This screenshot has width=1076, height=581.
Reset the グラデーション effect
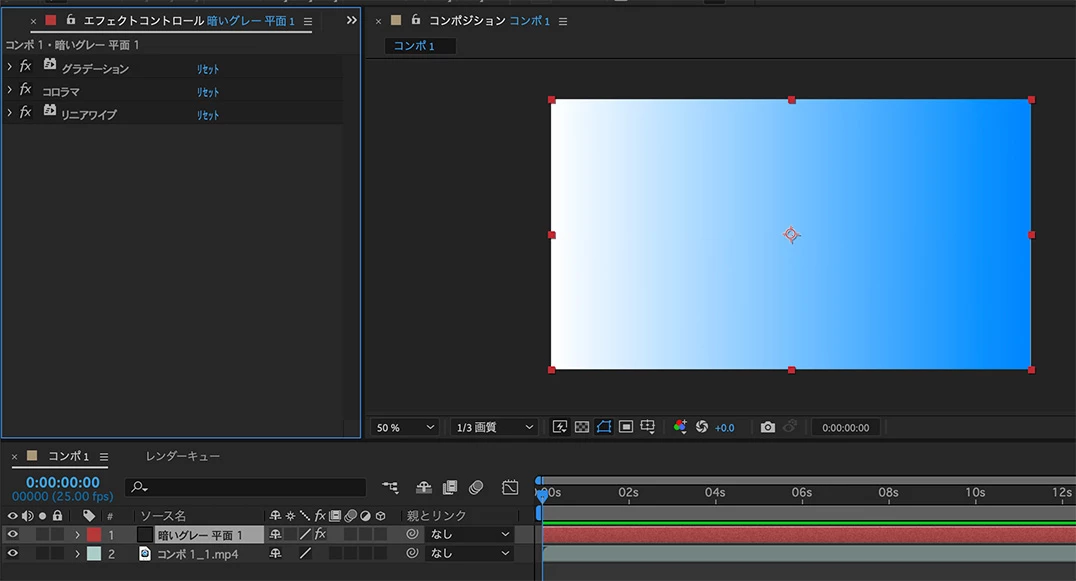pos(208,69)
